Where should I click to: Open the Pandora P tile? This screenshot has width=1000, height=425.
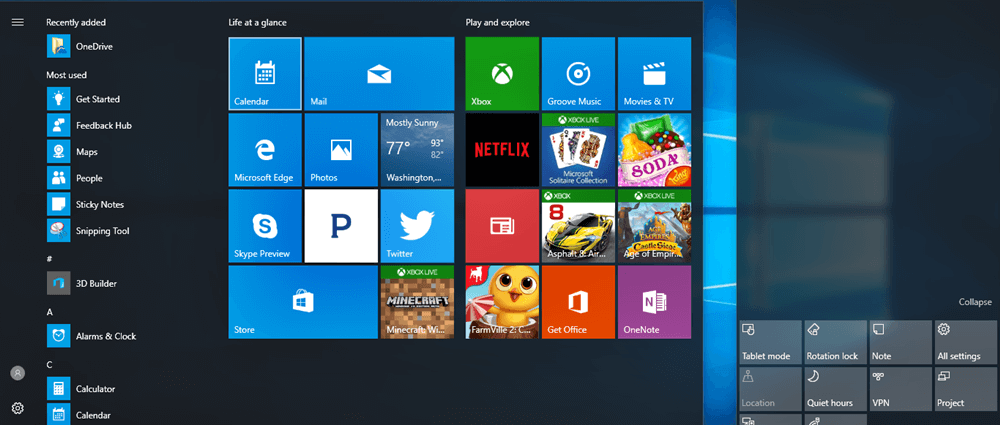[341, 226]
